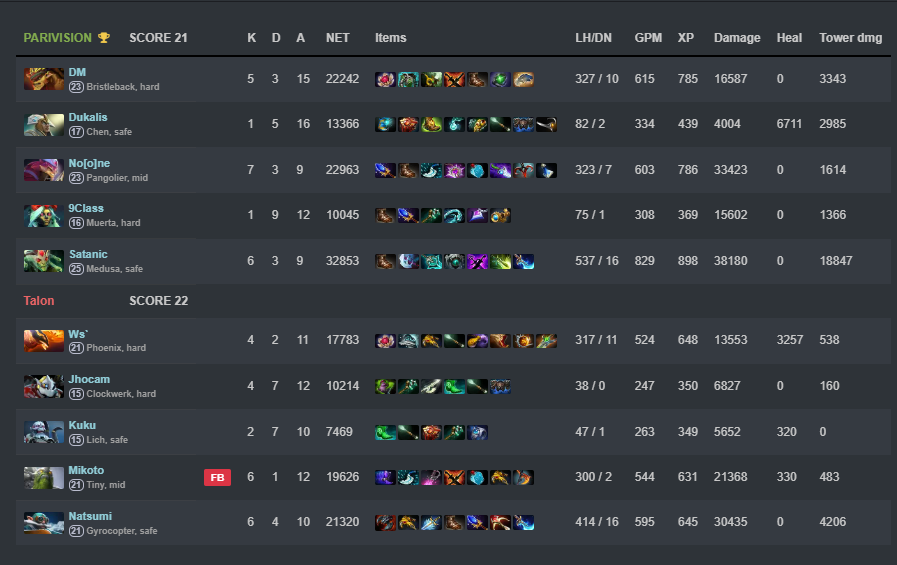Open the Talon team link

[x=39, y=301]
